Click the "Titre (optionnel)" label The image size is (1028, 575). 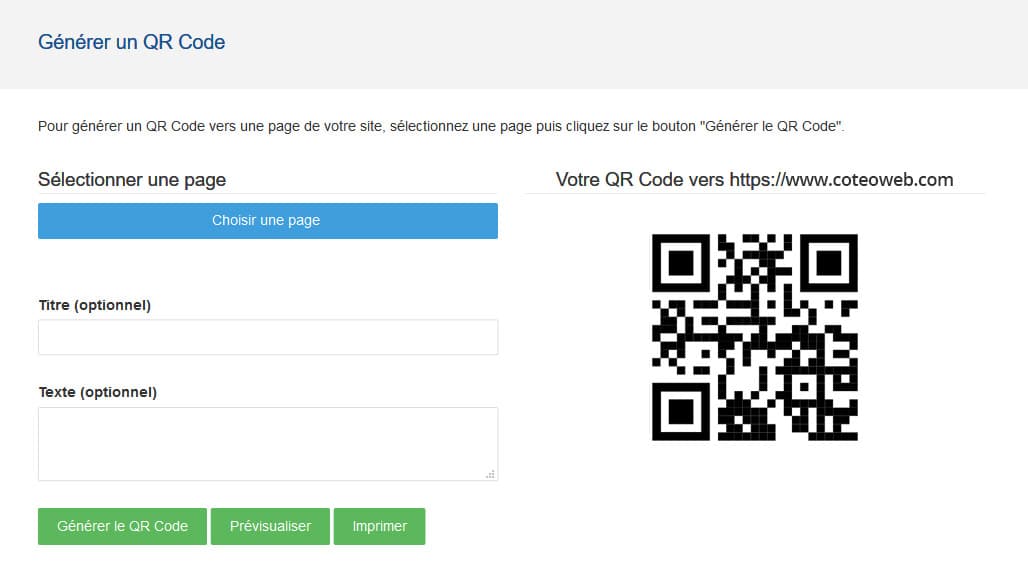94,305
